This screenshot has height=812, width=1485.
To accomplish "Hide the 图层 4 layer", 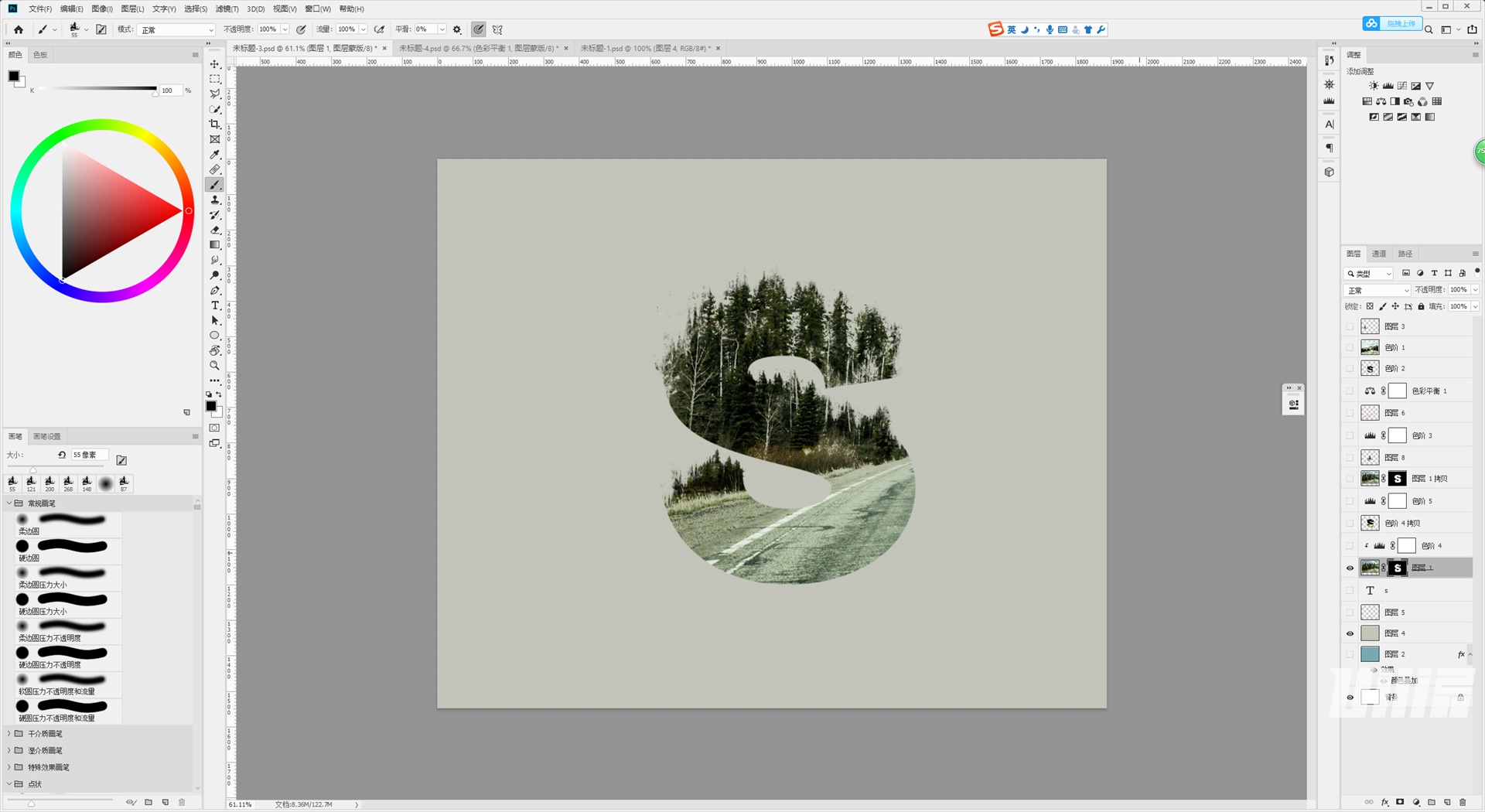I will [1350, 633].
